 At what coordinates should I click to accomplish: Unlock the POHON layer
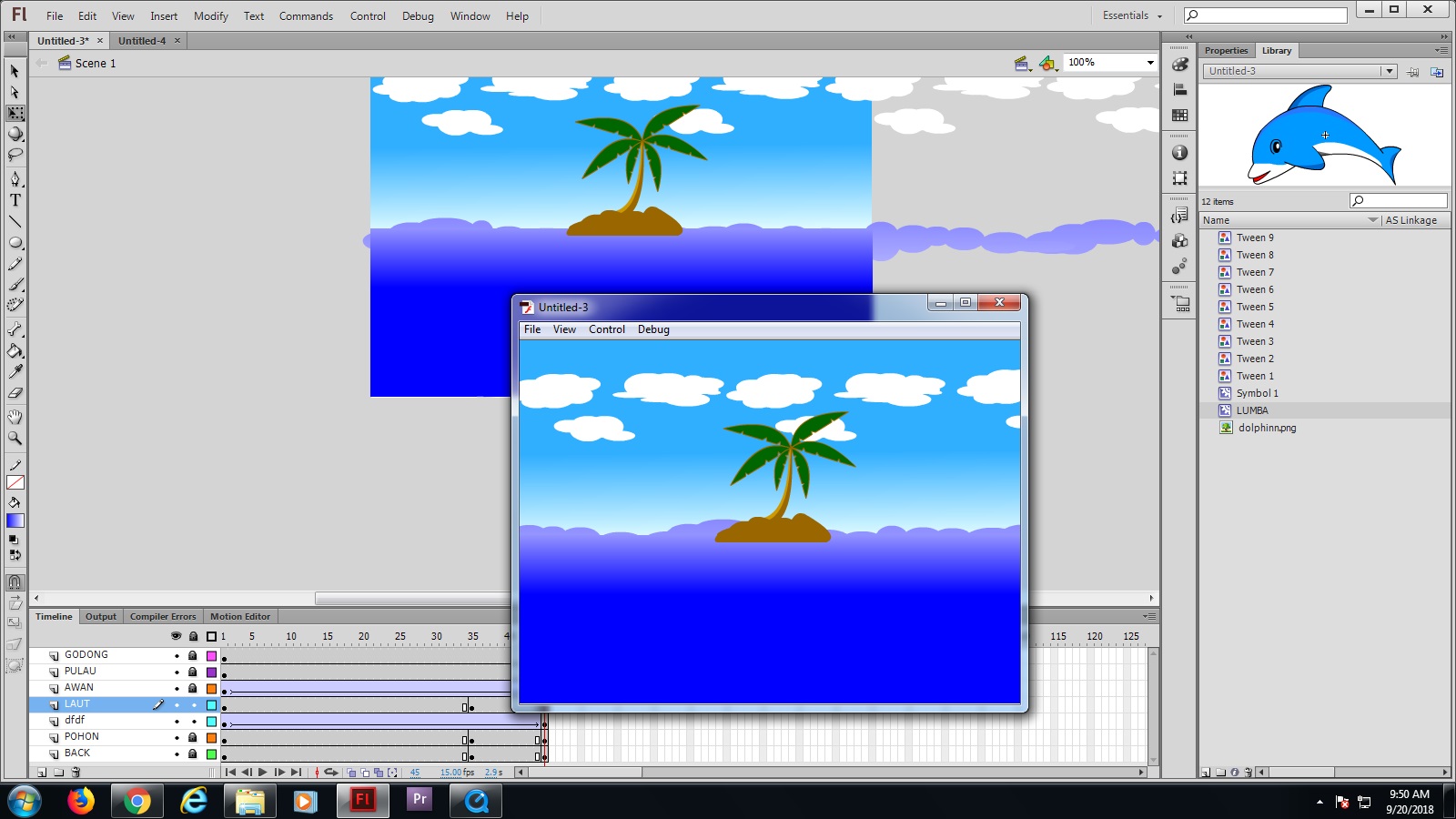pyautogui.click(x=192, y=736)
